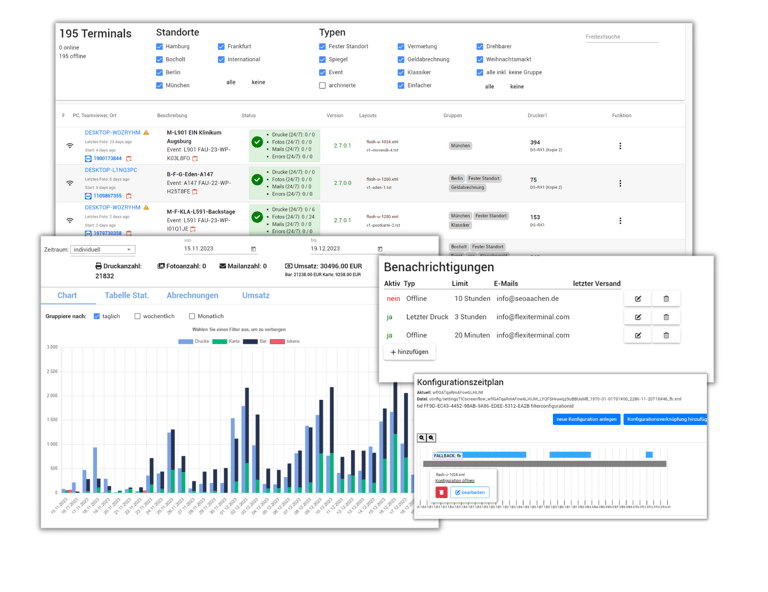768x592 pixels.
Task: Click TeamViewer icon next to 1900173844
Action: [x=88, y=159]
